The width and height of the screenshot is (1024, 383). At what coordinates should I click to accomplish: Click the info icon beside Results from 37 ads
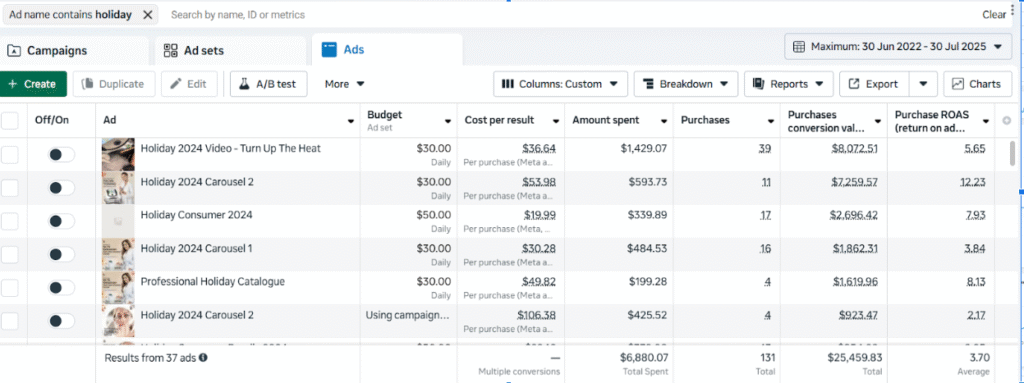203,358
